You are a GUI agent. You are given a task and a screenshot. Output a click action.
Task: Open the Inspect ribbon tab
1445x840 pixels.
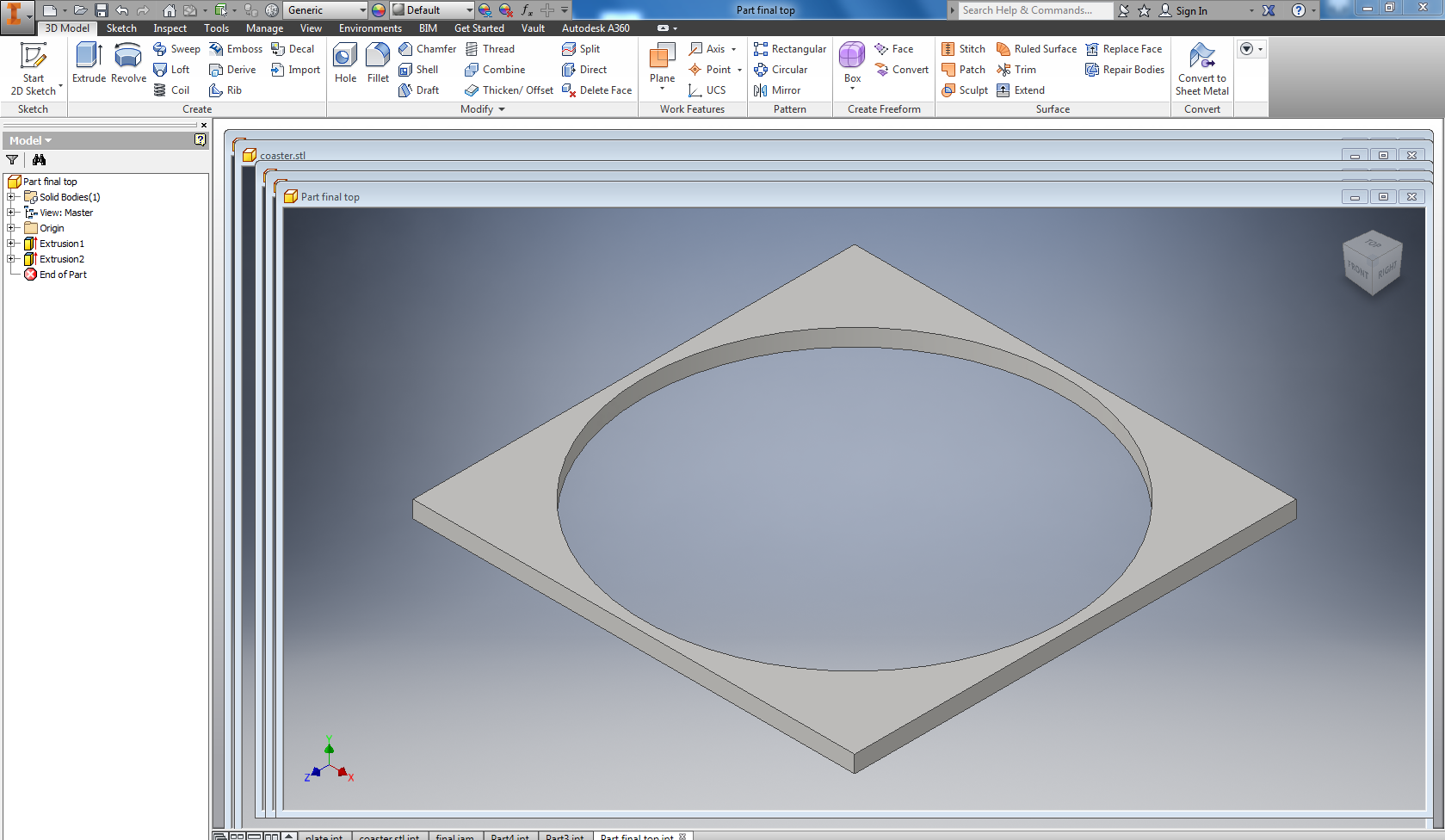[170, 28]
